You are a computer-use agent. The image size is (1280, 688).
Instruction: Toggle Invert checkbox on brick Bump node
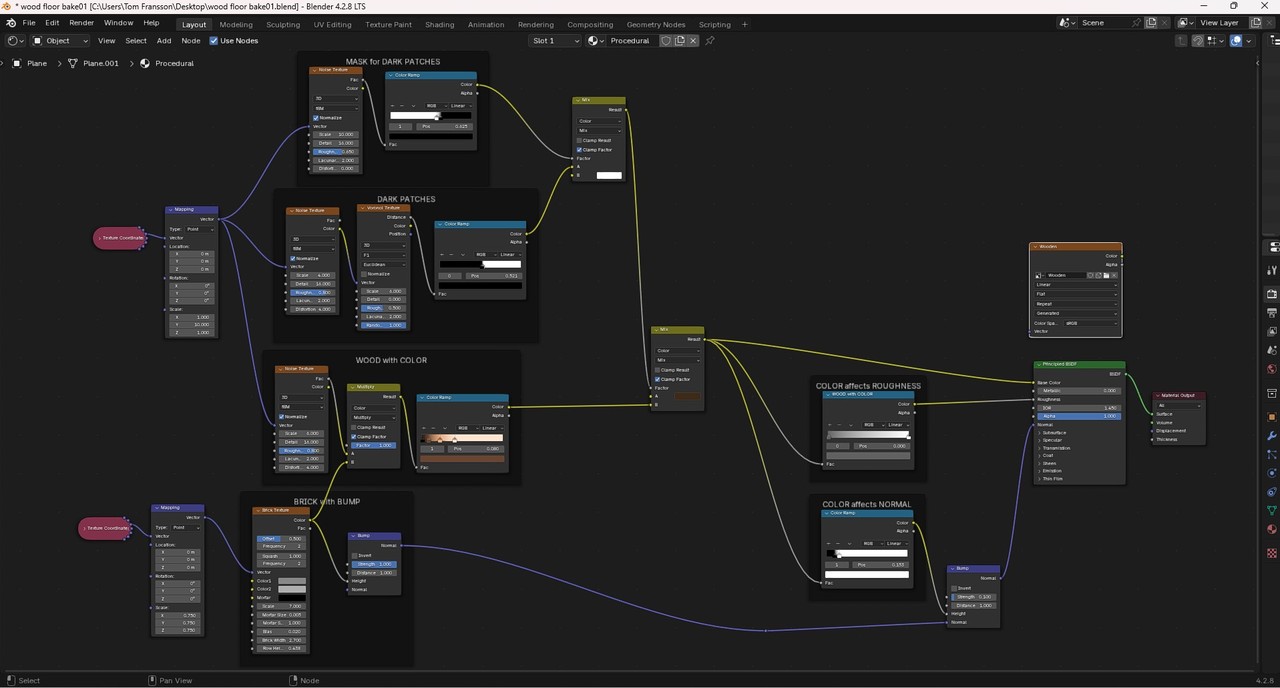tap(355, 556)
